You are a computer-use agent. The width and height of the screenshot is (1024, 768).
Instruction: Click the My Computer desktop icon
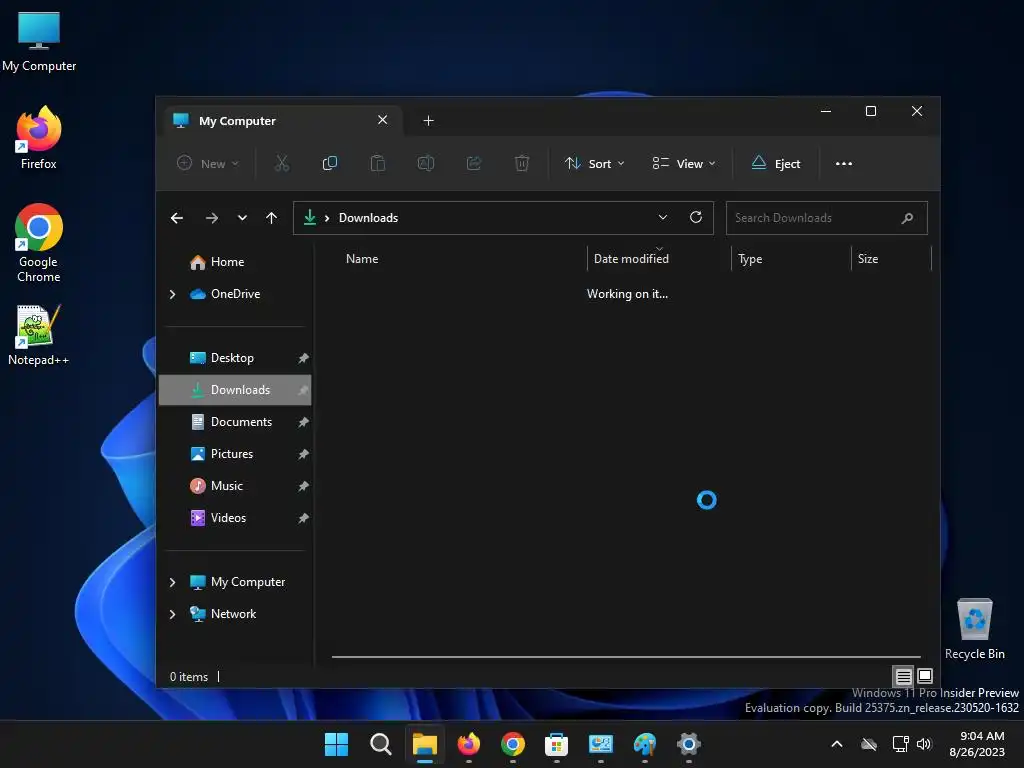pyautogui.click(x=39, y=42)
